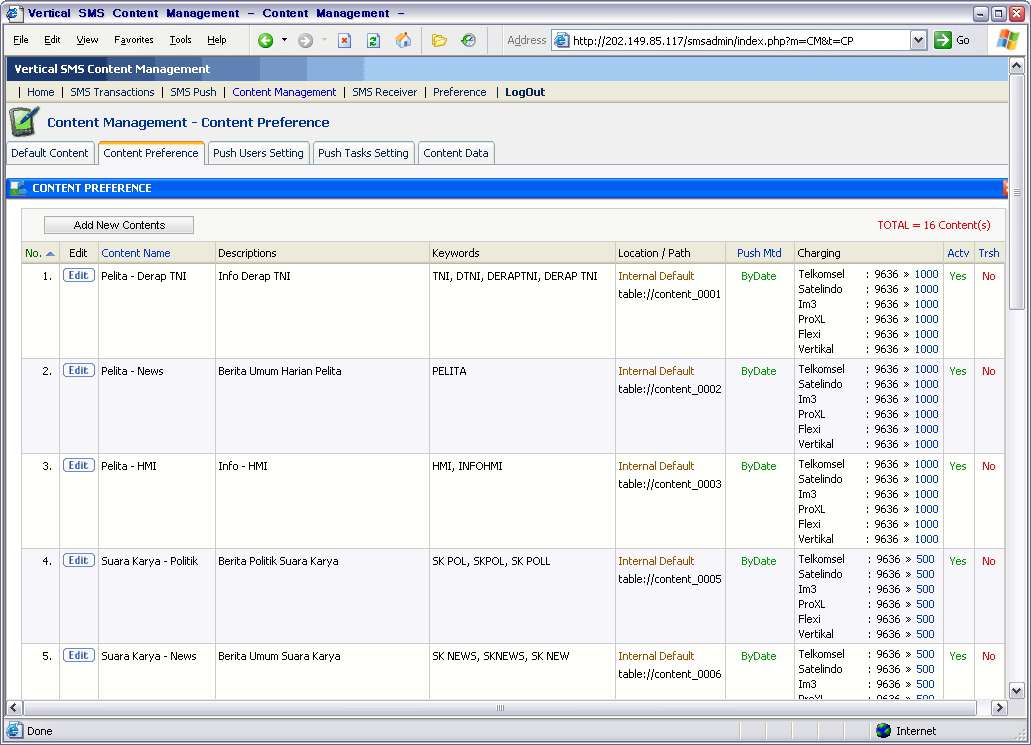Edit the Pelita - News entry
Screen dimensions: 1031x745
(78, 370)
